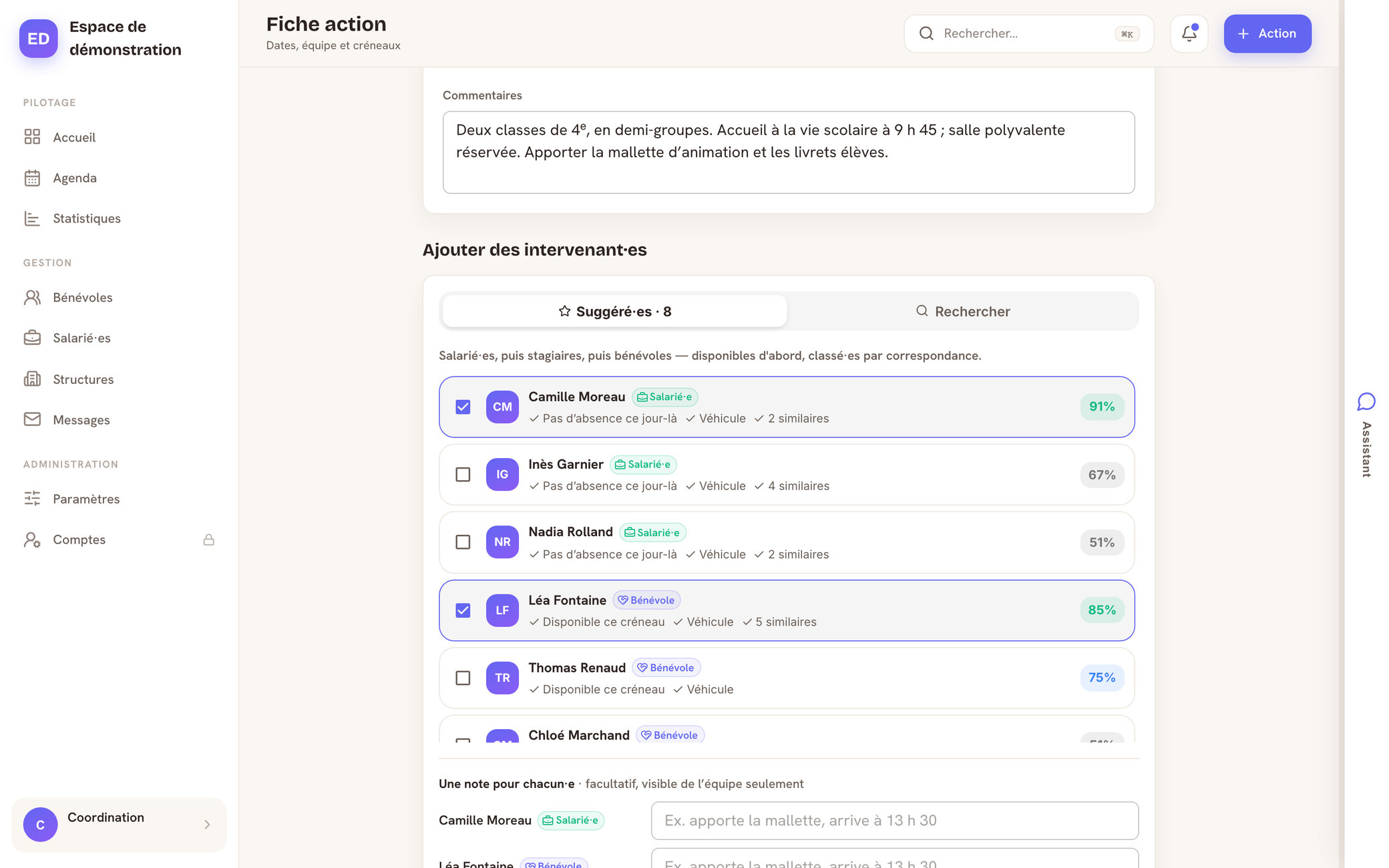This screenshot has width=1389, height=868.
Task: Focus the Rechercher search field
Action: [1028, 33]
